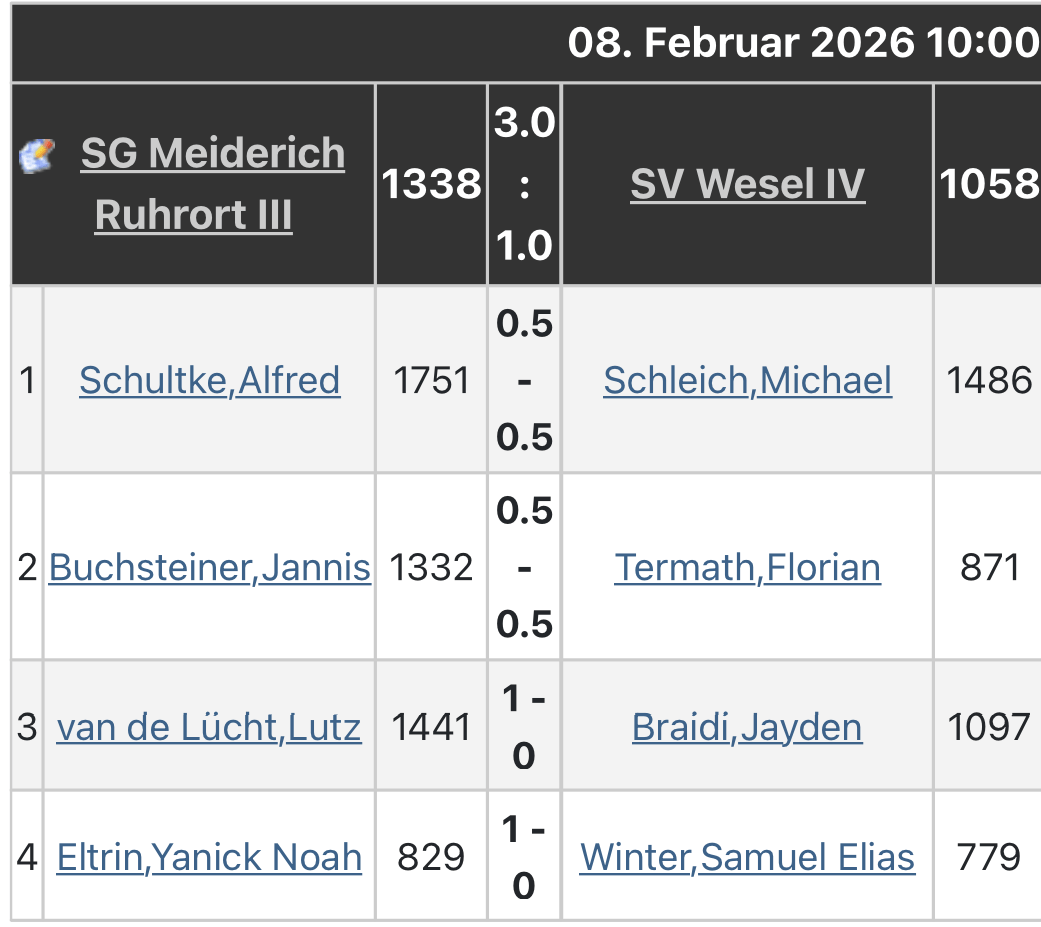This screenshot has height=927, width=1041.
Task: Open the SV Wesel IV team page
Action: [x=747, y=184]
